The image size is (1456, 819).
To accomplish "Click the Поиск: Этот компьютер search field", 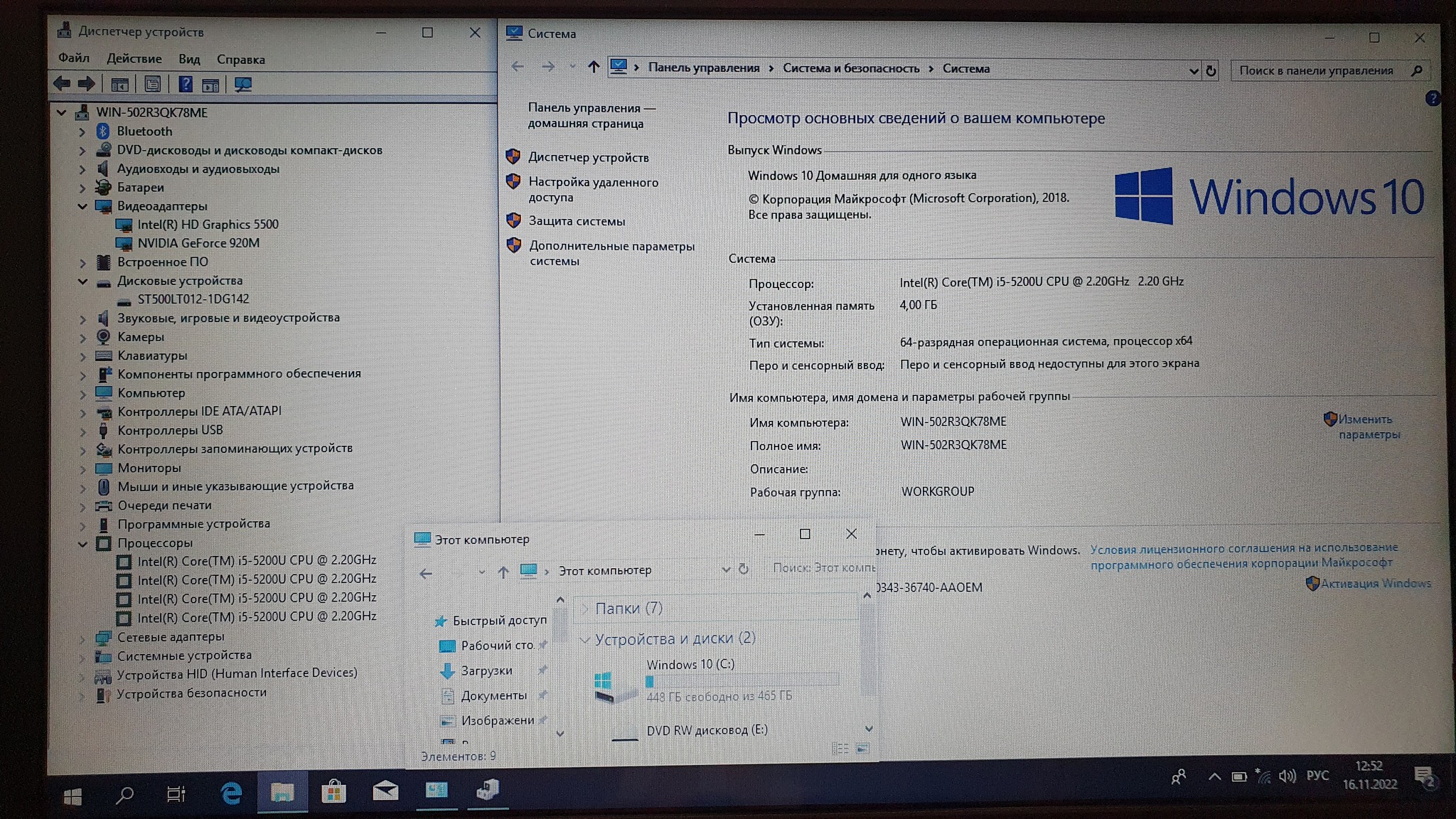I will coord(823,568).
